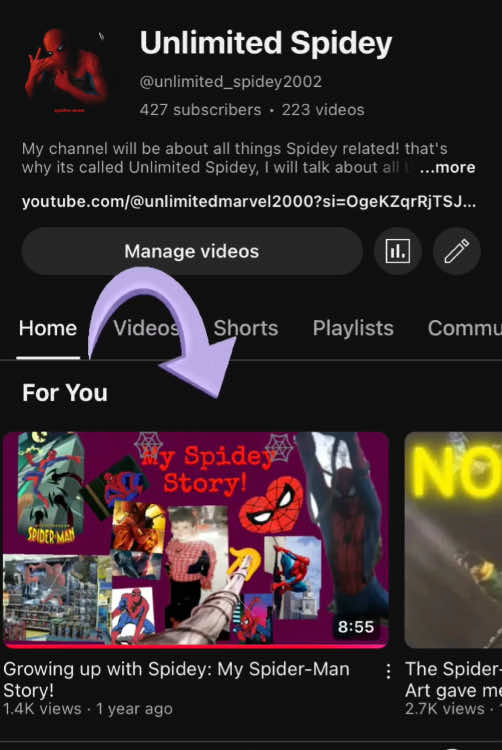
Task: Tap the For You section heading
Action: coord(65,393)
